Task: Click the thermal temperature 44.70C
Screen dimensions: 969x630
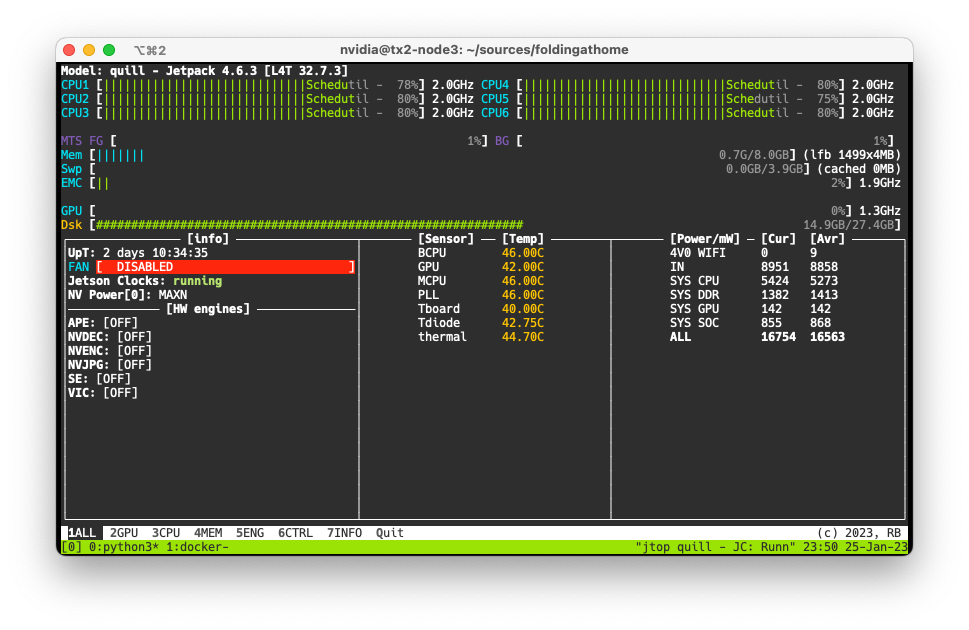Action: pos(523,337)
